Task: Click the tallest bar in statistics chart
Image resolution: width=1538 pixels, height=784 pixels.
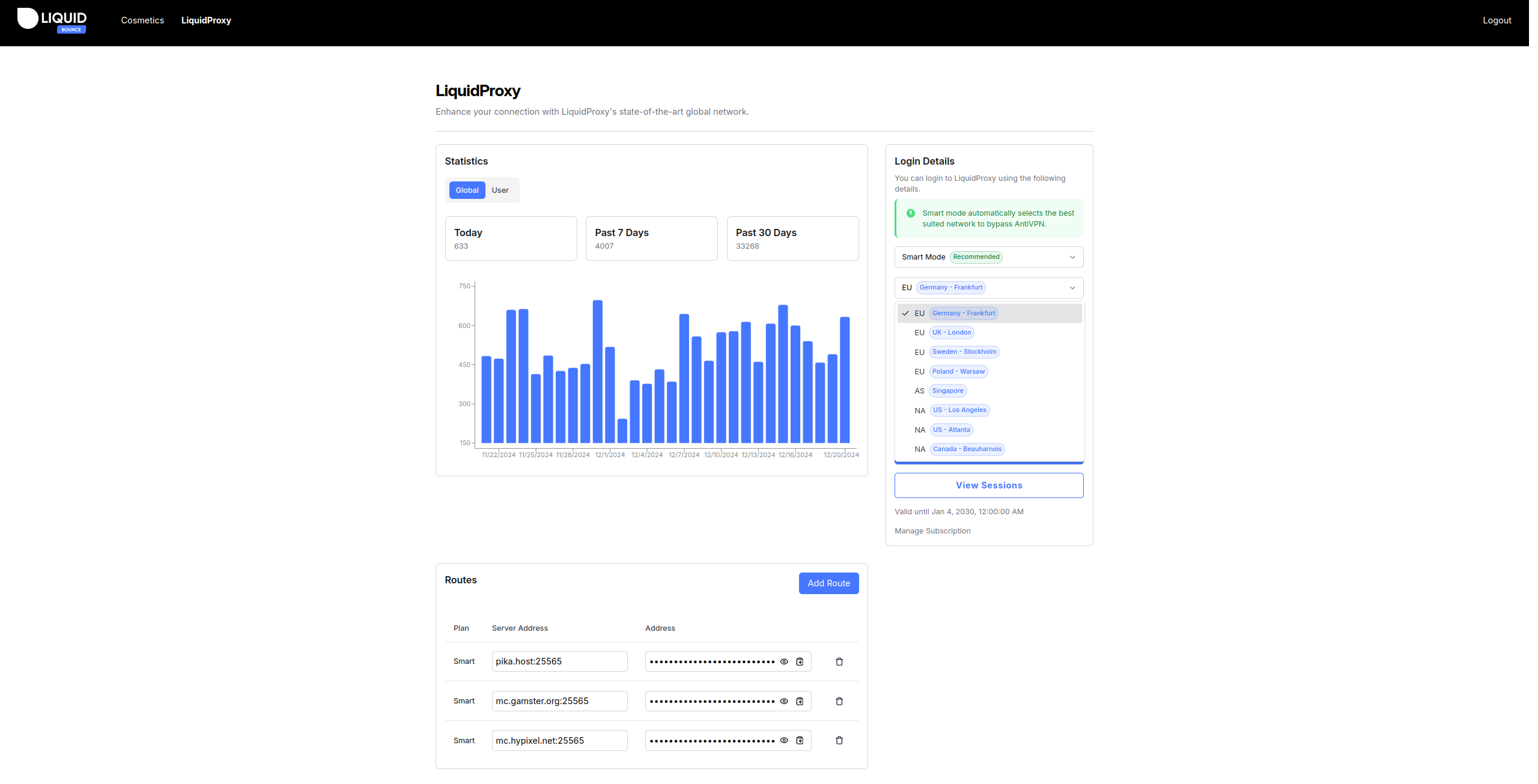Action: 597,371
